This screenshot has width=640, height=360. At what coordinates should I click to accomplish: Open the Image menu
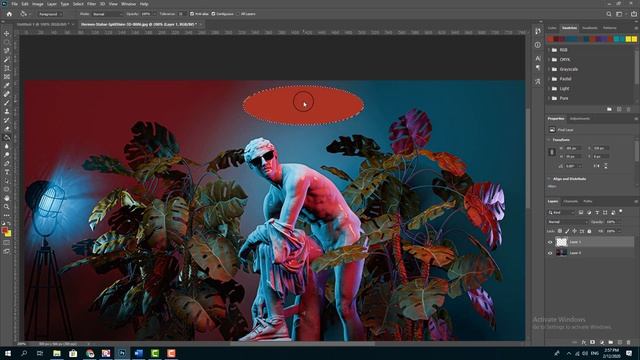click(38, 4)
